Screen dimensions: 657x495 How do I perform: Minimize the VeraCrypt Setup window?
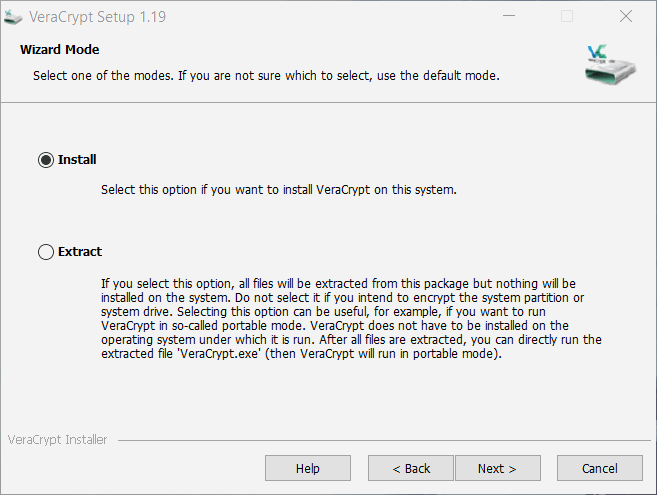click(509, 17)
